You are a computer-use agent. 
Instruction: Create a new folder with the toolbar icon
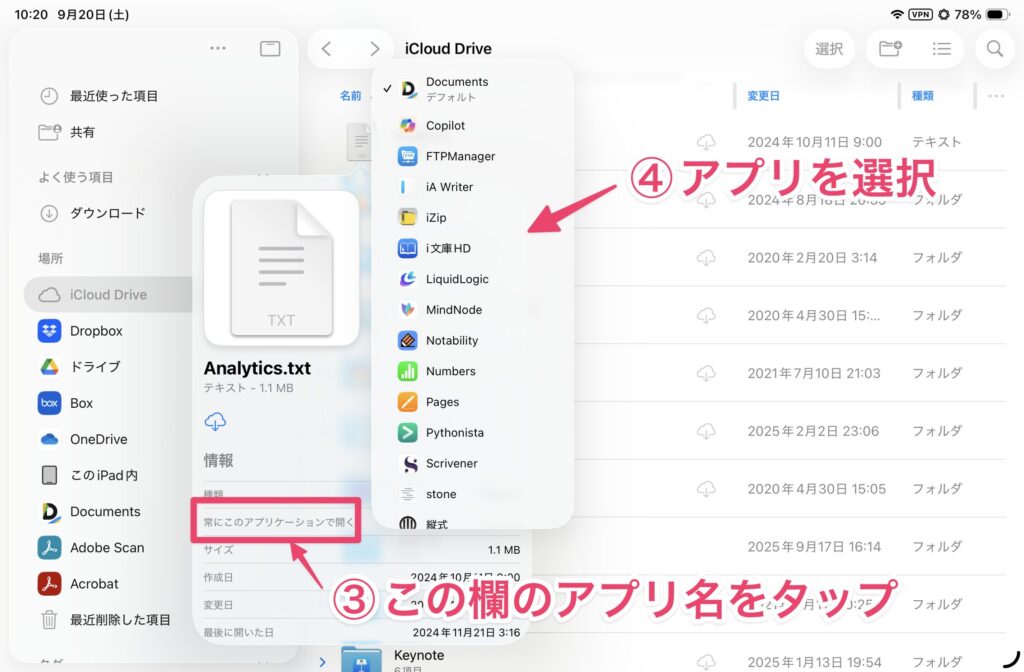coord(890,48)
